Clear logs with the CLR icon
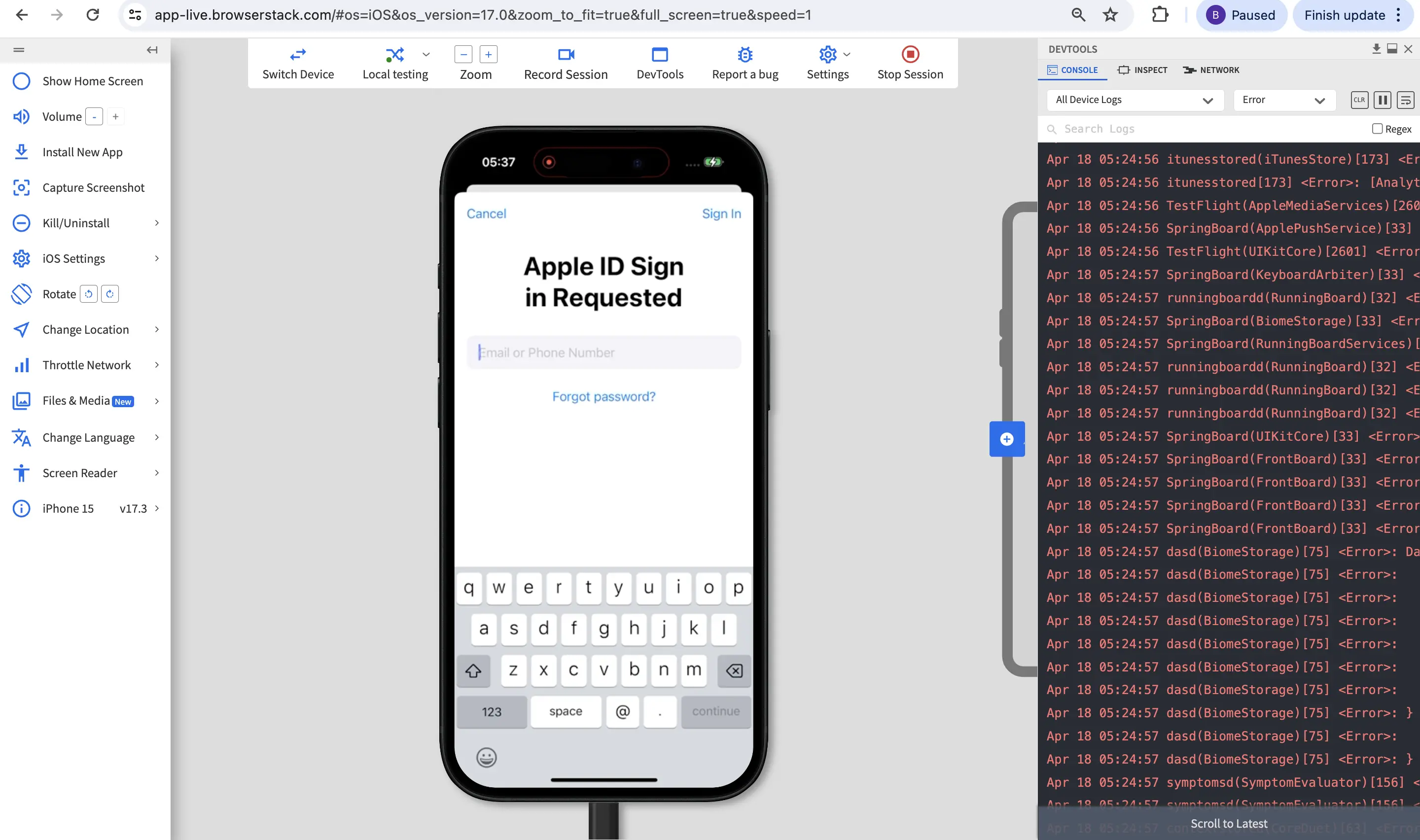Image resolution: width=1420 pixels, height=840 pixels. click(x=1359, y=100)
